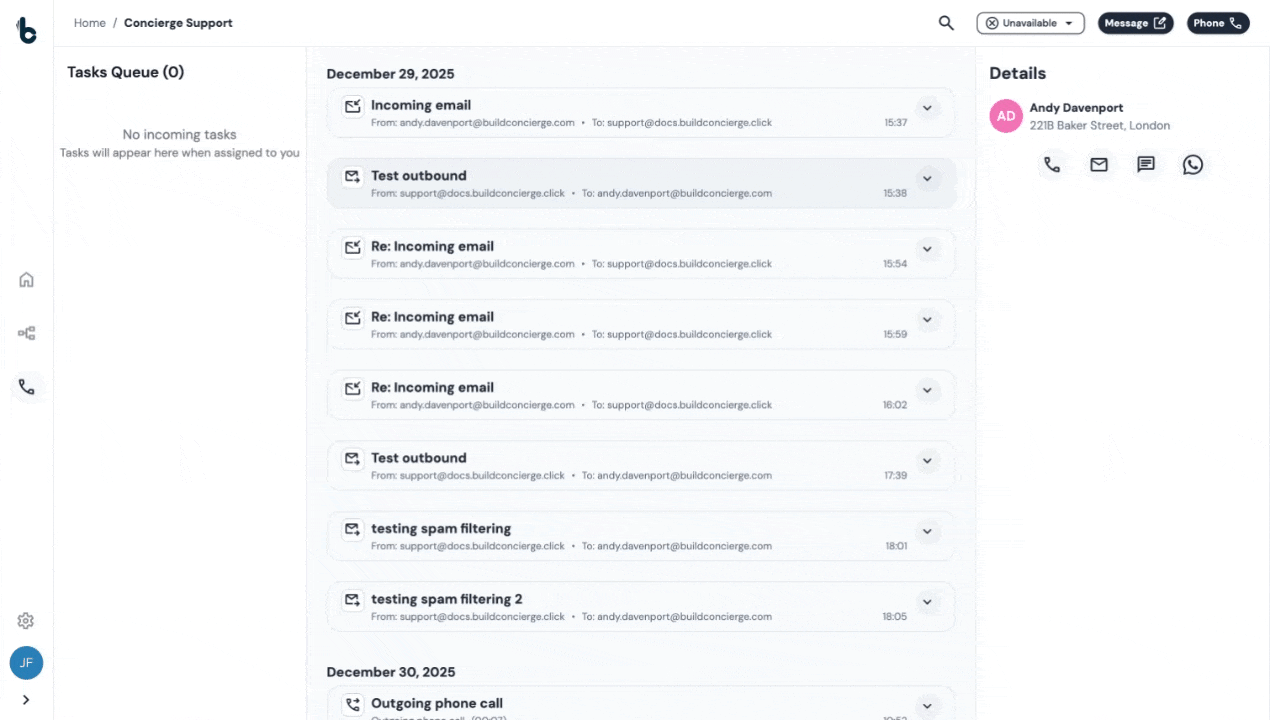The width and height of the screenshot is (1270, 720).
Task: Open the search icon in the top bar
Action: [x=945, y=22]
